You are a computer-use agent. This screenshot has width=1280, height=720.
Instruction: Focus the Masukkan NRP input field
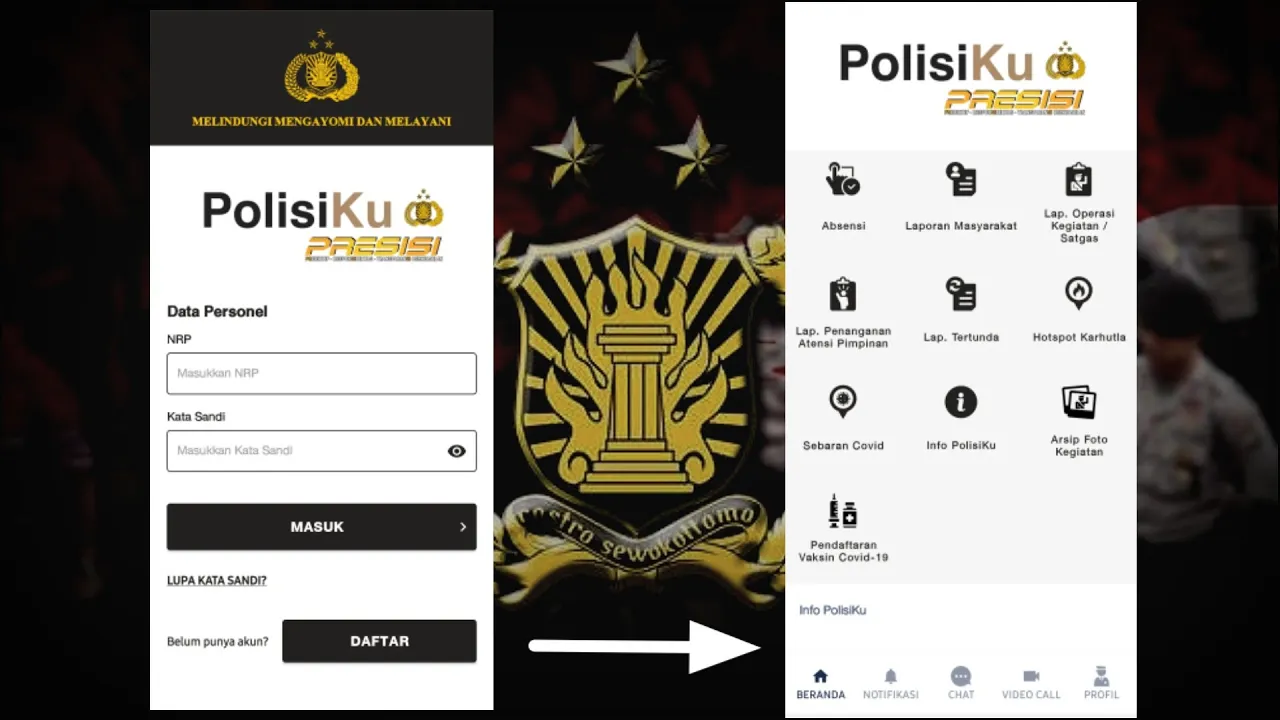click(x=322, y=373)
